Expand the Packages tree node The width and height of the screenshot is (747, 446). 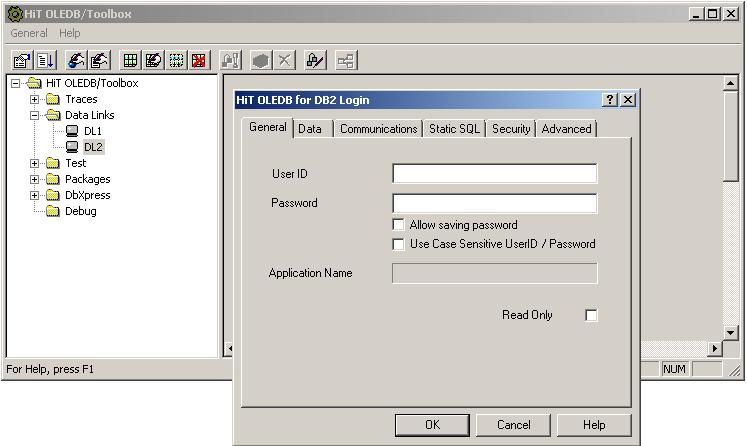point(34,179)
